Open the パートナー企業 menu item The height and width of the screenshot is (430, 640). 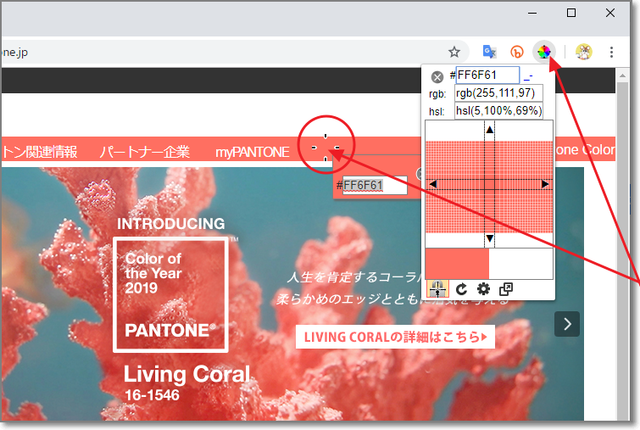click(144, 152)
